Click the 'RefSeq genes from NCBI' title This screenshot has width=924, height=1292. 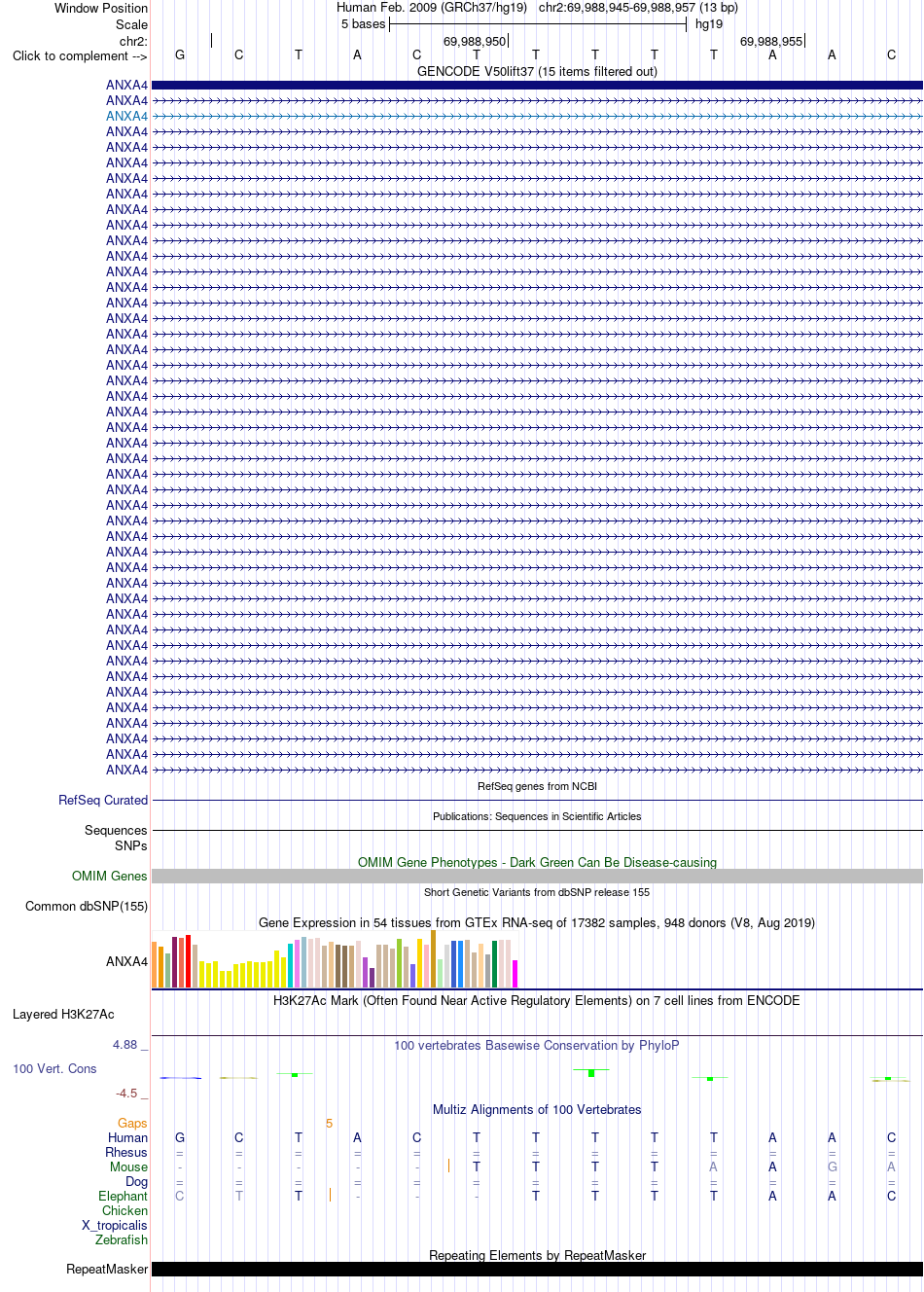point(537,786)
